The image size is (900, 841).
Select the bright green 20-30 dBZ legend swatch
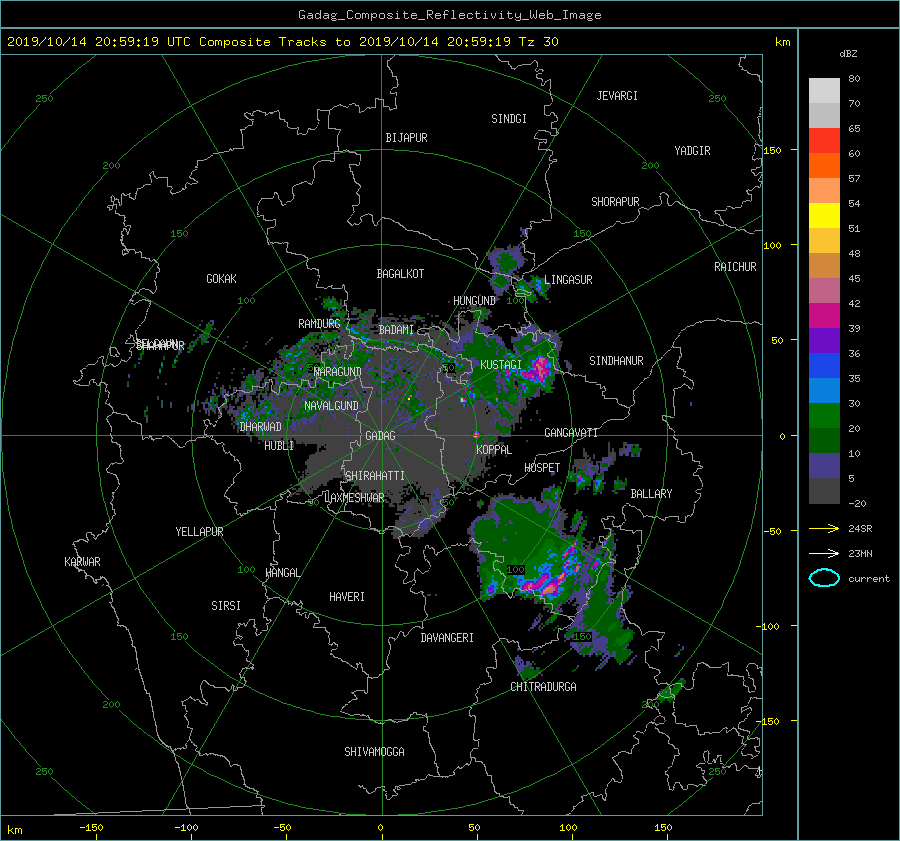coord(824,416)
